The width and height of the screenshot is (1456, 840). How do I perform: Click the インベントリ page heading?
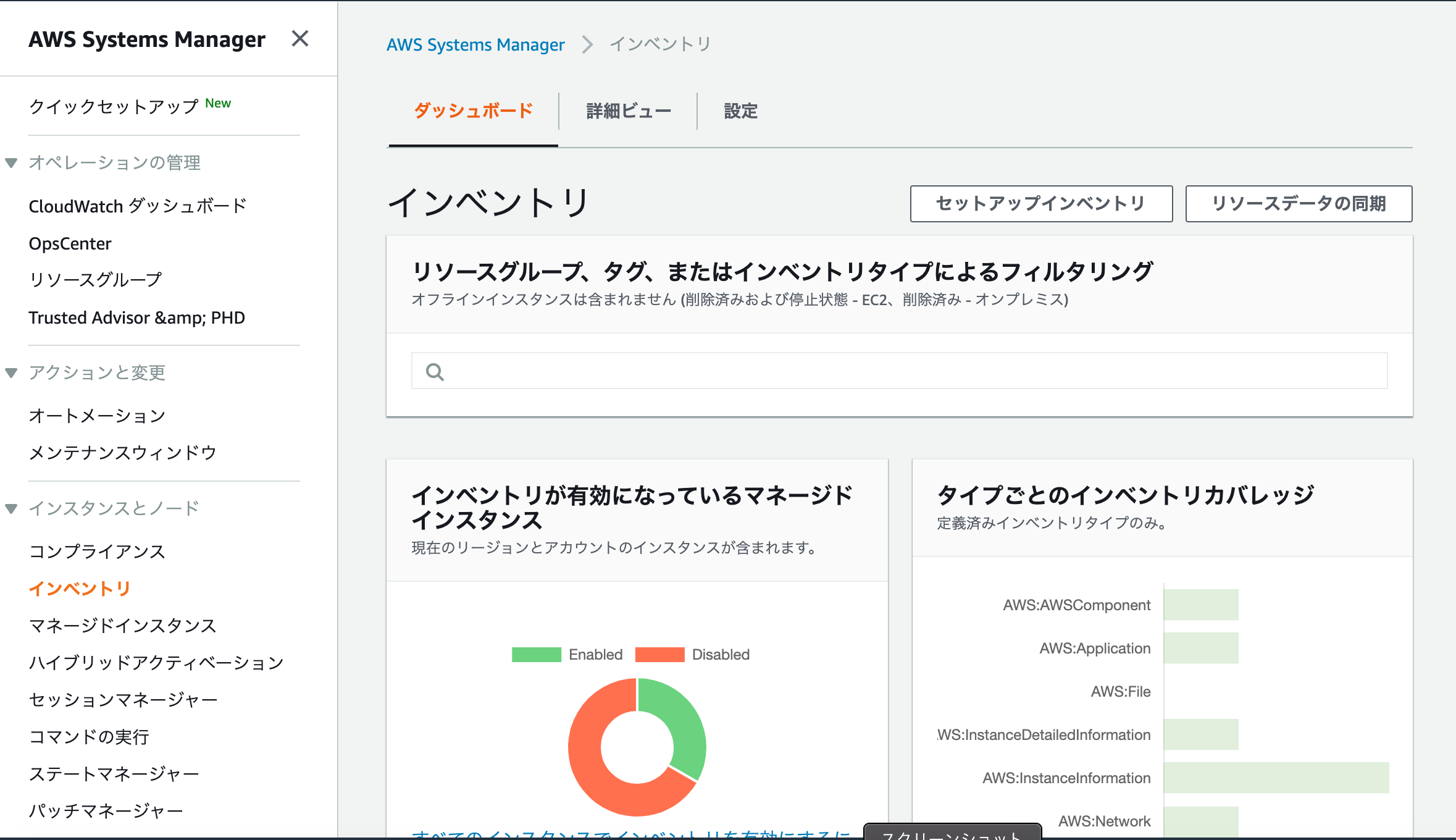click(x=488, y=203)
